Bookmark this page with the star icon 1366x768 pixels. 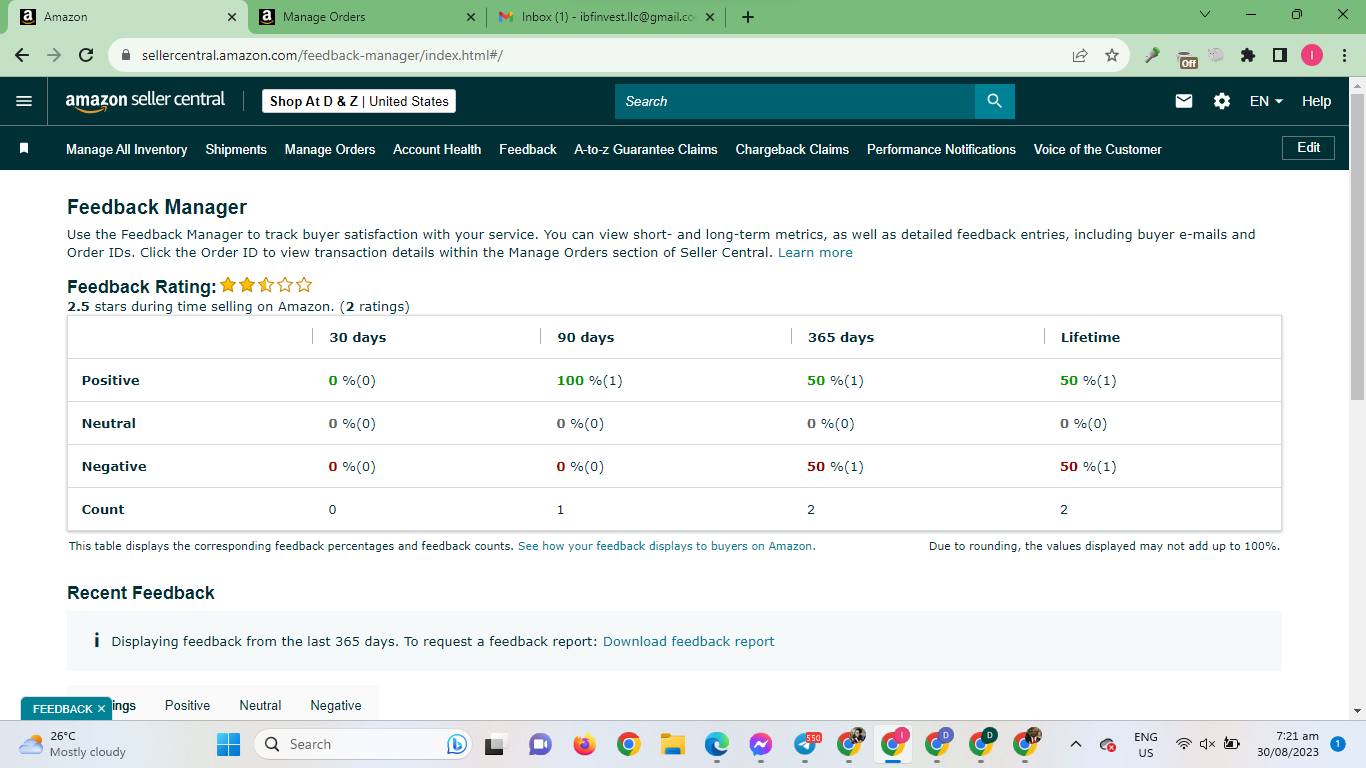1112,56
